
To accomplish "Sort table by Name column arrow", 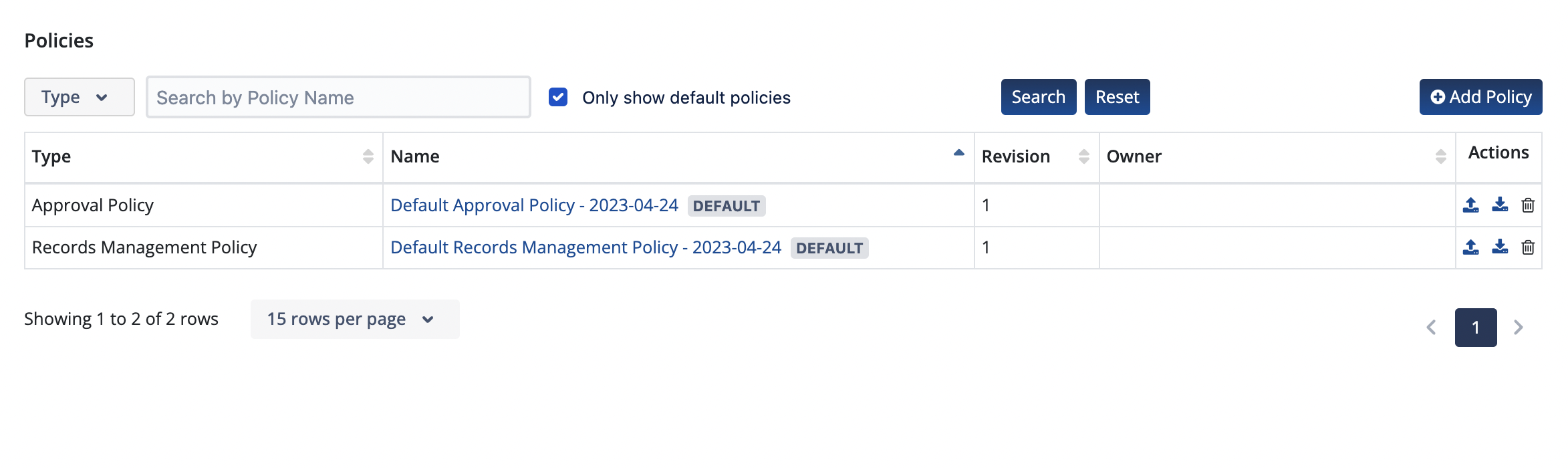I will [x=959, y=153].
